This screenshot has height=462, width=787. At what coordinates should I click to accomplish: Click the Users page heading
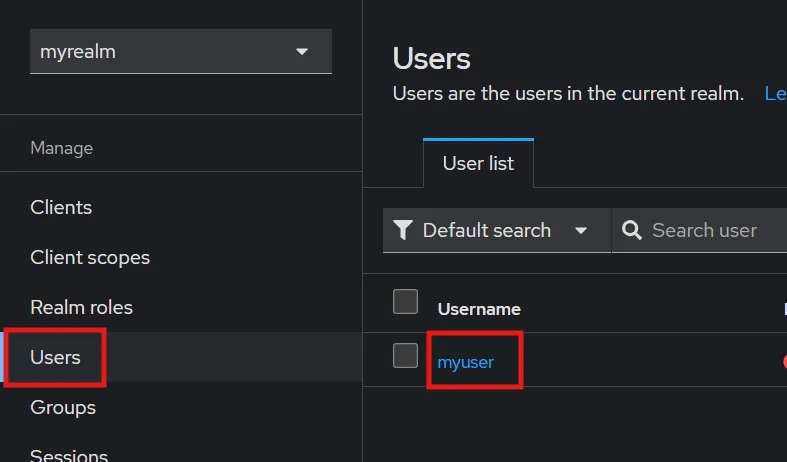pyautogui.click(x=431, y=58)
